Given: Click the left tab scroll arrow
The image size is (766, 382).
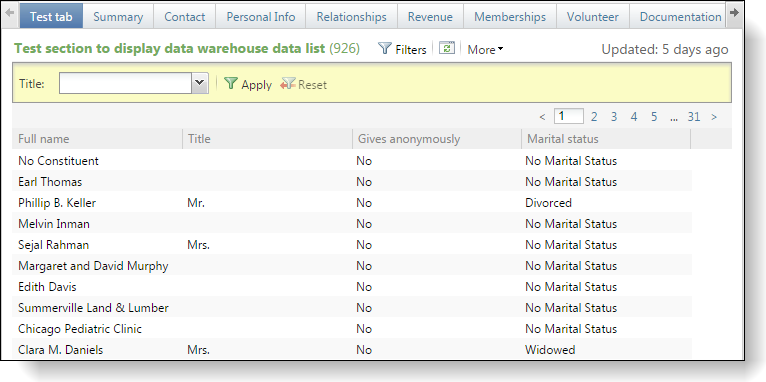Looking at the screenshot, I should (x=10, y=14).
